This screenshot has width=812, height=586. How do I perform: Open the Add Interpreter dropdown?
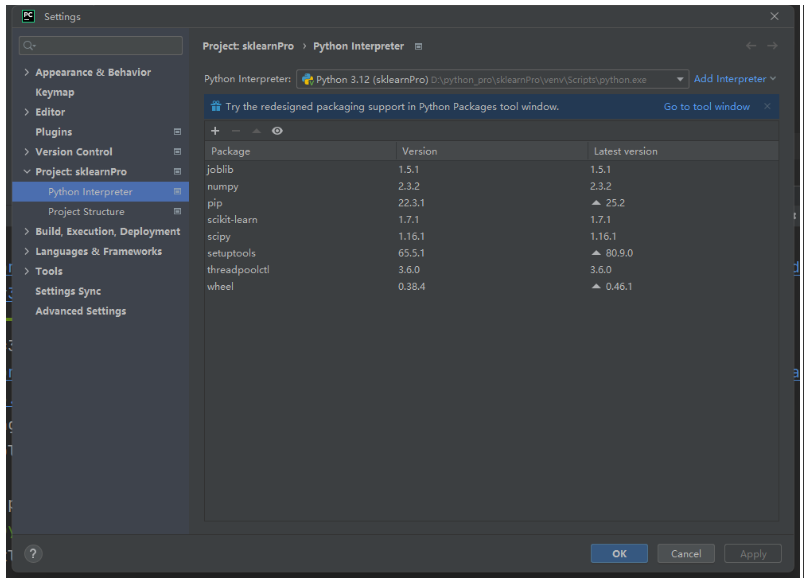coord(735,79)
